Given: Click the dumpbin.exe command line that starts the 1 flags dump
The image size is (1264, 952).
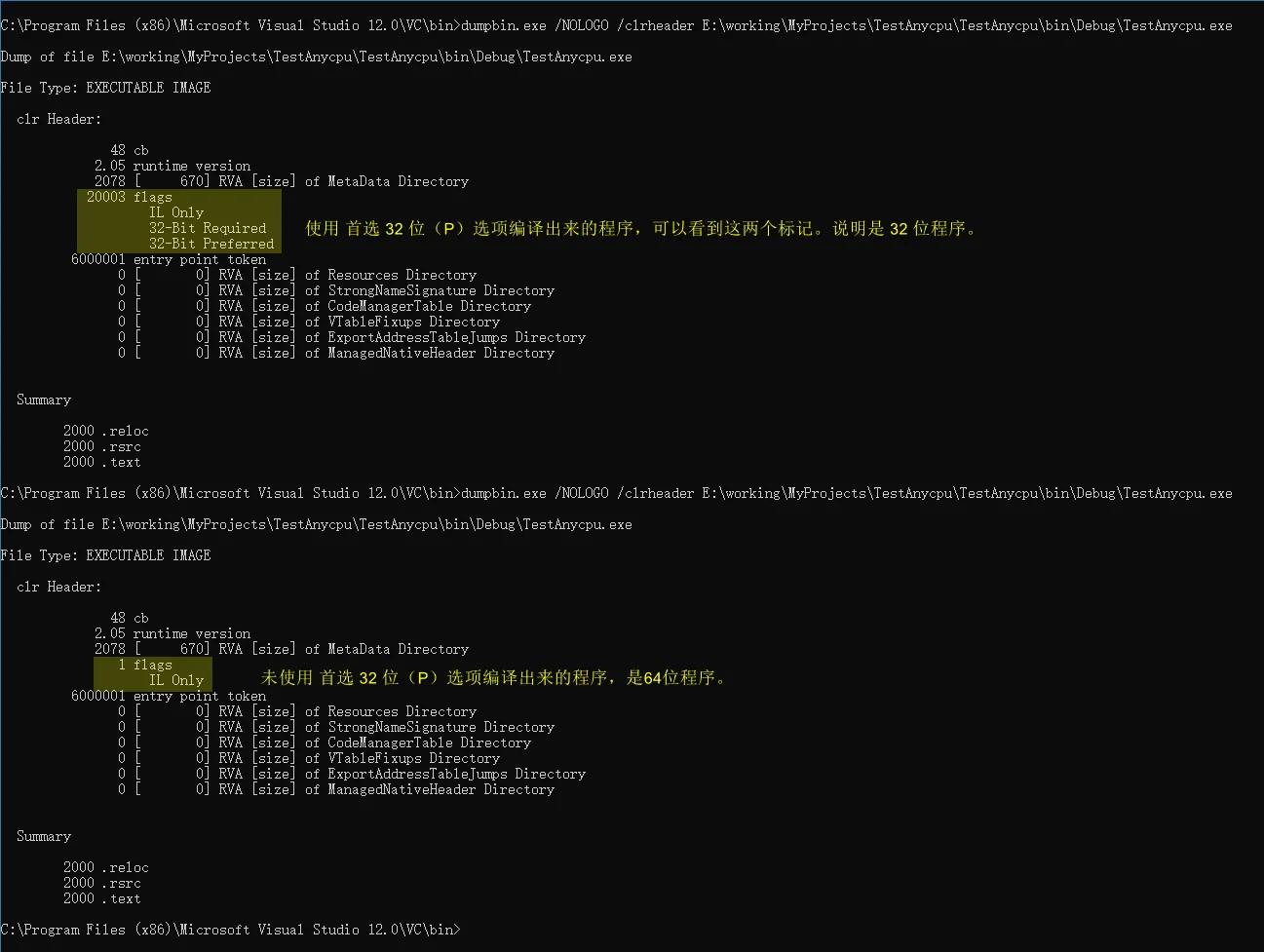Looking at the screenshot, I should [x=616, y=493].
